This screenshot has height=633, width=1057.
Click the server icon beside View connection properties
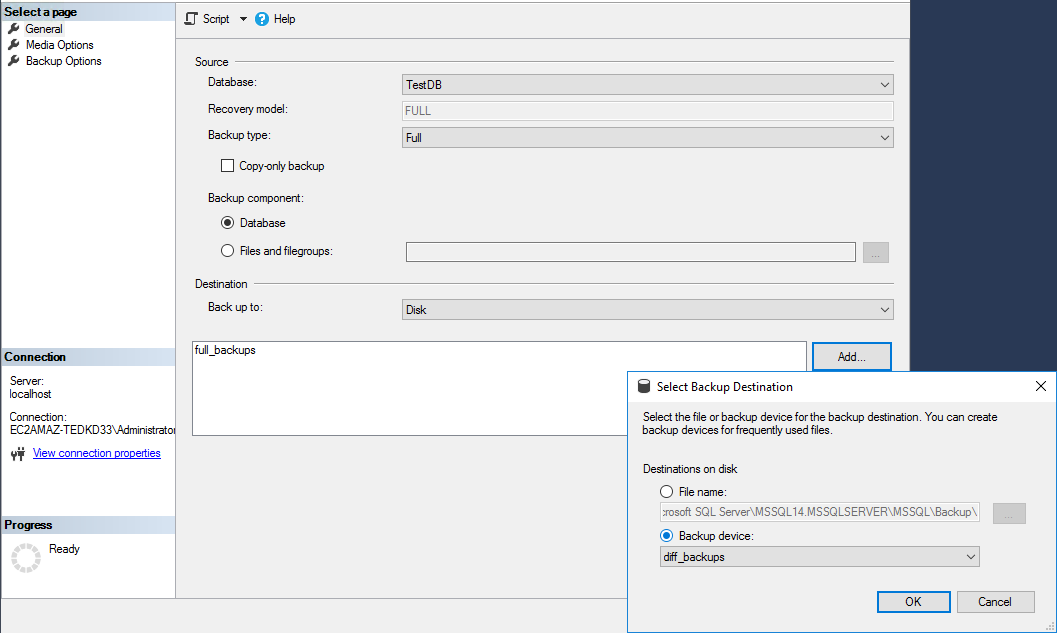click(17, 453)
